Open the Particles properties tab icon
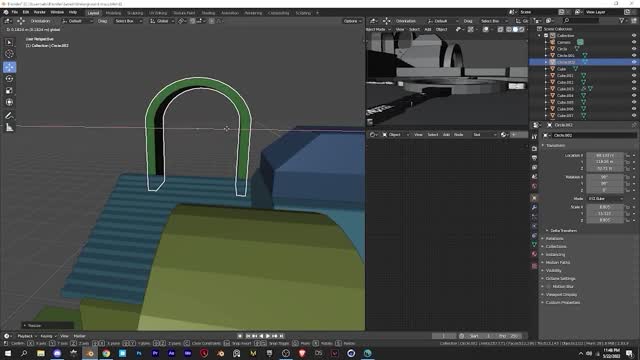640x360 pixels. tap(534, 217)
